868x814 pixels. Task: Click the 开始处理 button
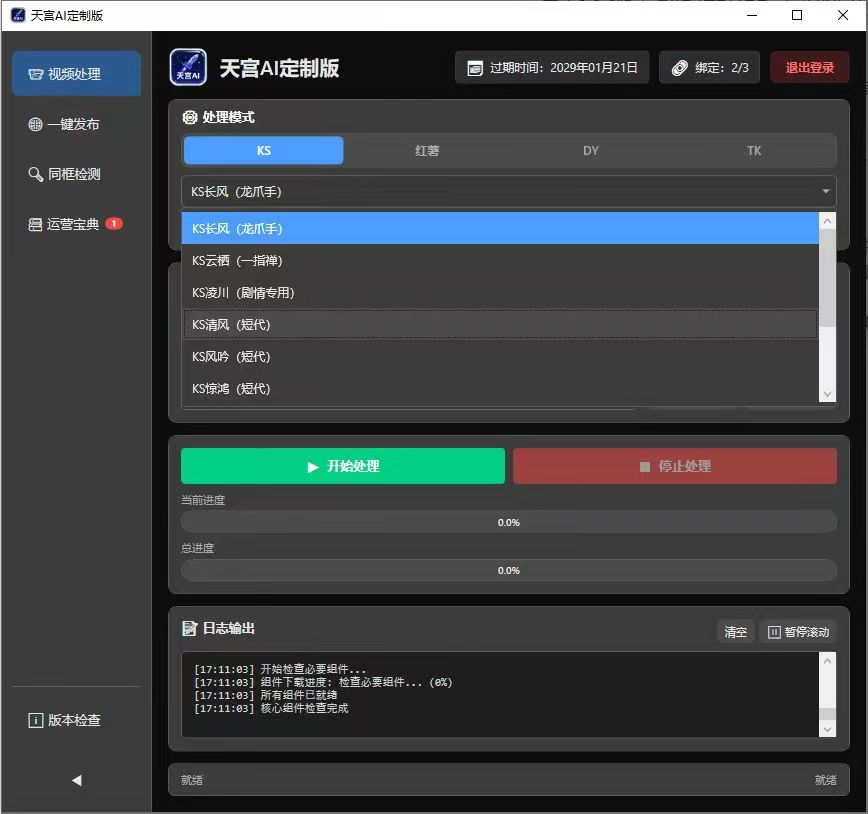pos(343,466)
